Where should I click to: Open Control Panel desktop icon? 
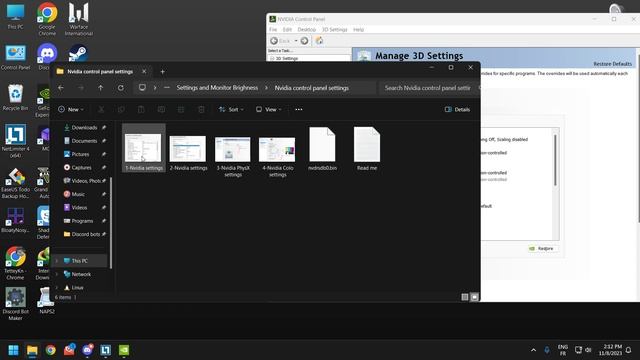click(x=16, y=57)
